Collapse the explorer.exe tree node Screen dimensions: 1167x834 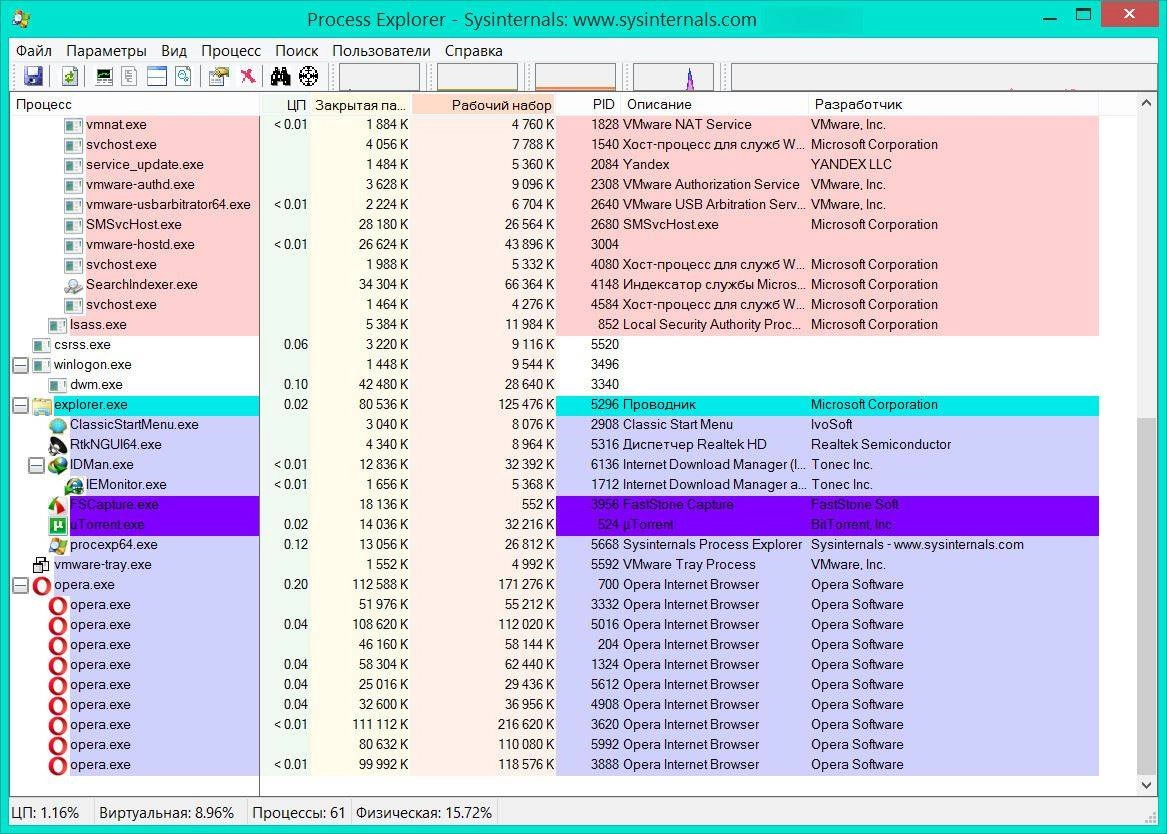[x=21, y=405]
